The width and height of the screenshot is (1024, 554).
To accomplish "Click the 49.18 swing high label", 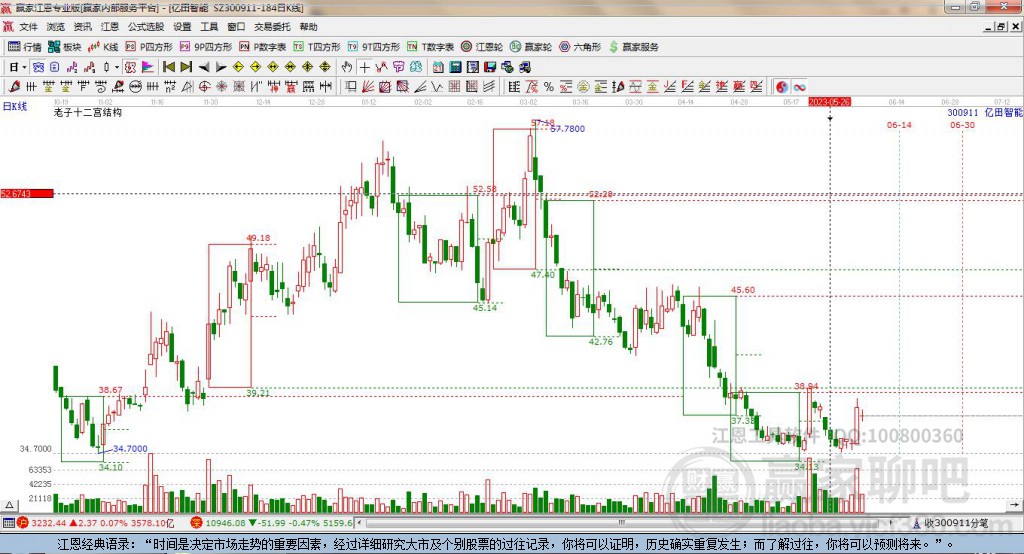I will 259,238.
